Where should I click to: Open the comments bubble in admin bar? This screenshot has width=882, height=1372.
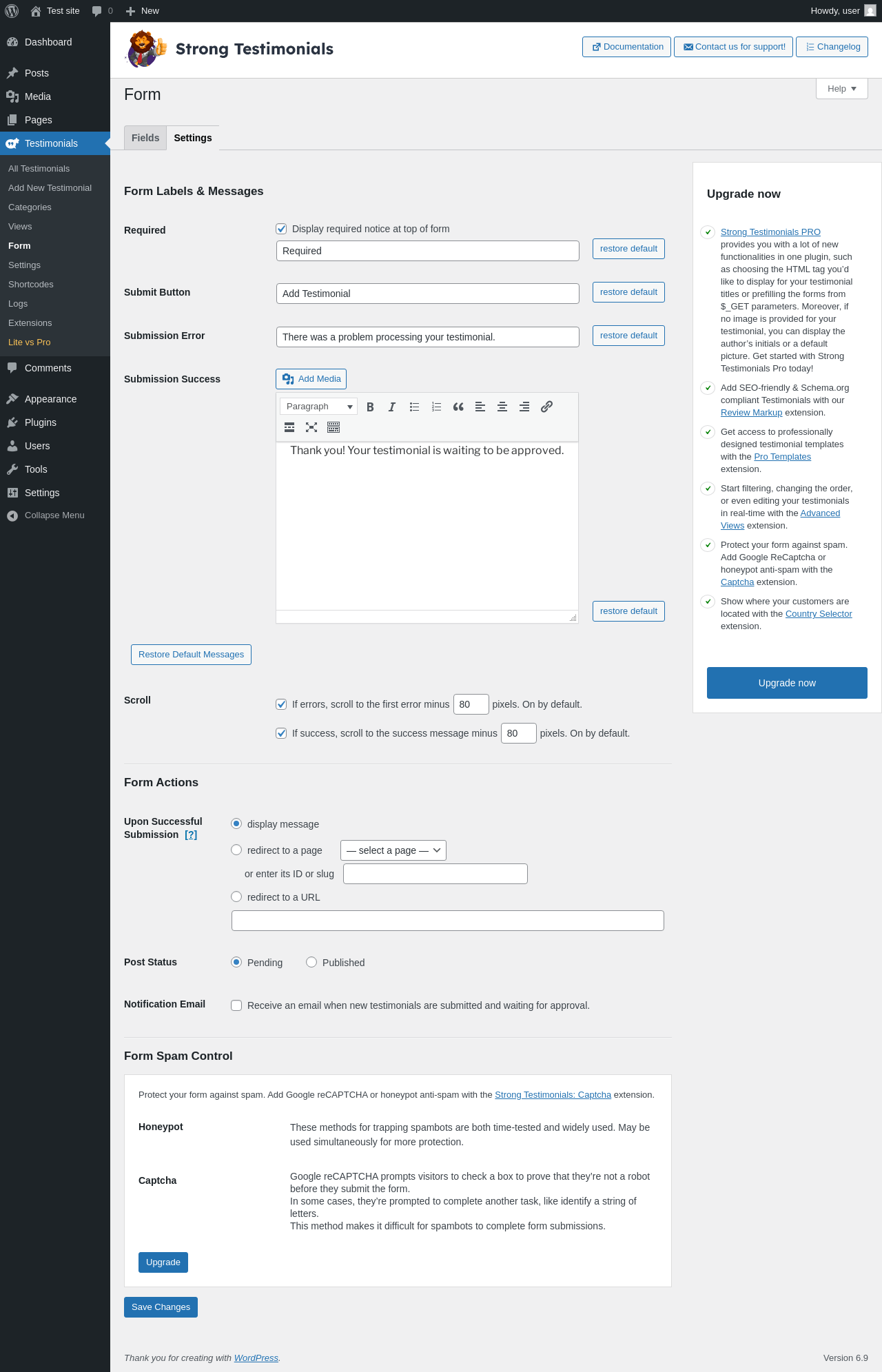(96, 11)
